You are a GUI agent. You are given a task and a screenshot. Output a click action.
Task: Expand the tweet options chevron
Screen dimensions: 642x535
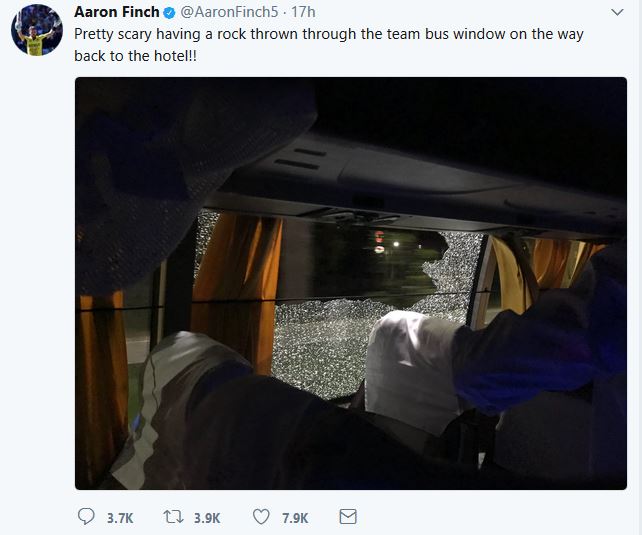point(617,12)
